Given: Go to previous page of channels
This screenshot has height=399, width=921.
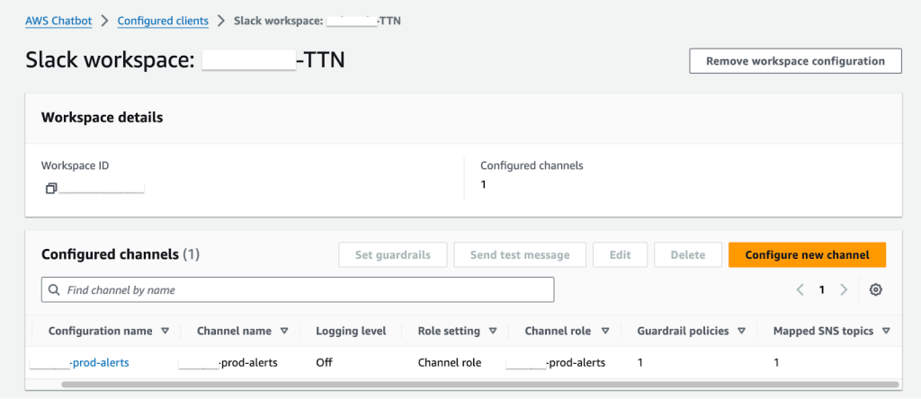Looking at the screenshot, I should [x=800, y=290].
